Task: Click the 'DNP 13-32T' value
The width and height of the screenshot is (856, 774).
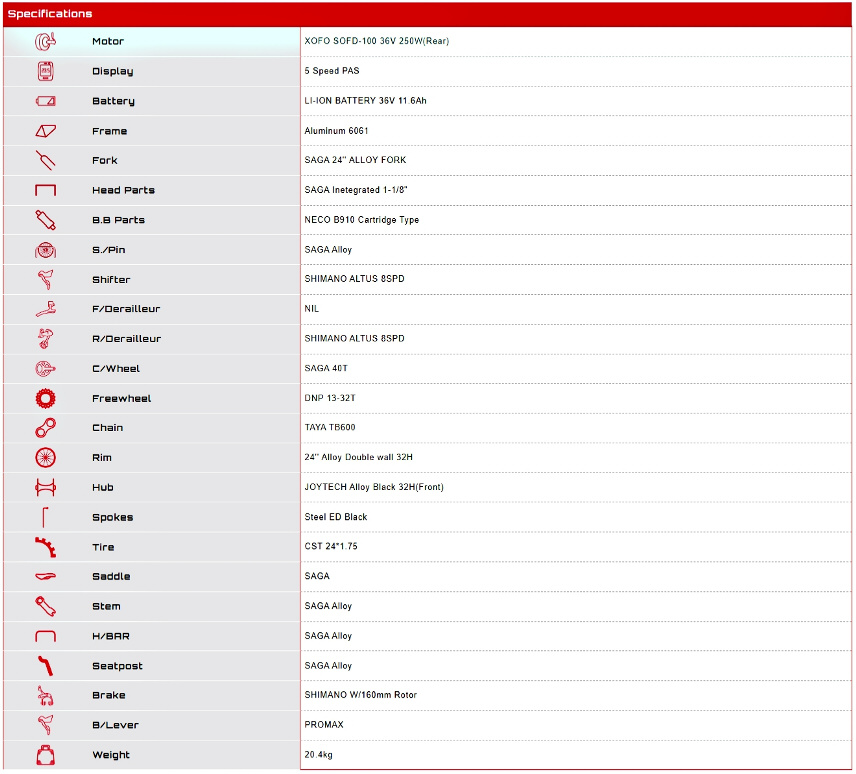Action: pos(330,398)
